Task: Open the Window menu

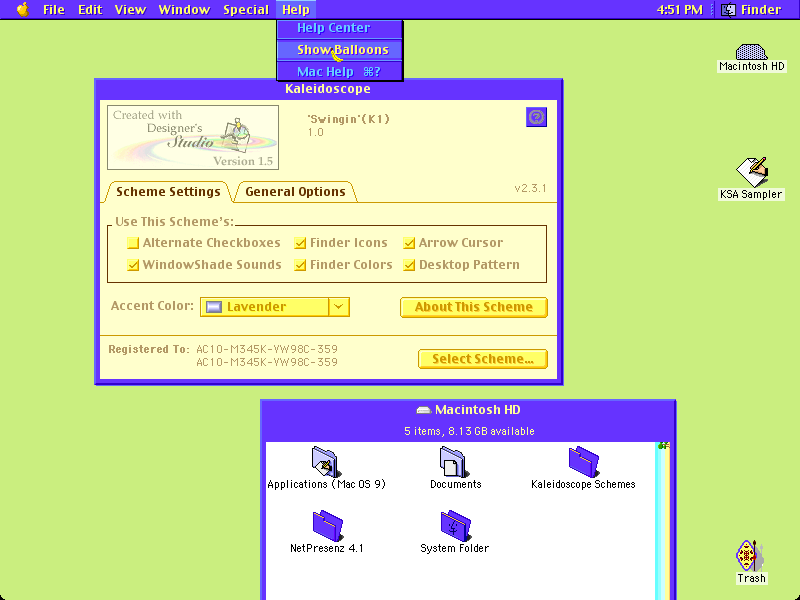Action: [184, 10]
